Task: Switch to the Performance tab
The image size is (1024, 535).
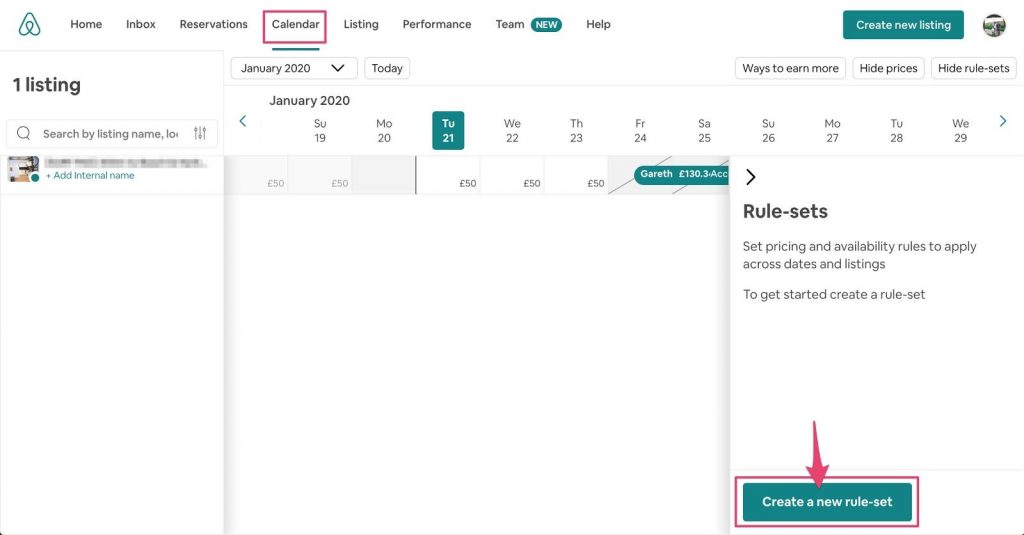Action: click(436, 24)
